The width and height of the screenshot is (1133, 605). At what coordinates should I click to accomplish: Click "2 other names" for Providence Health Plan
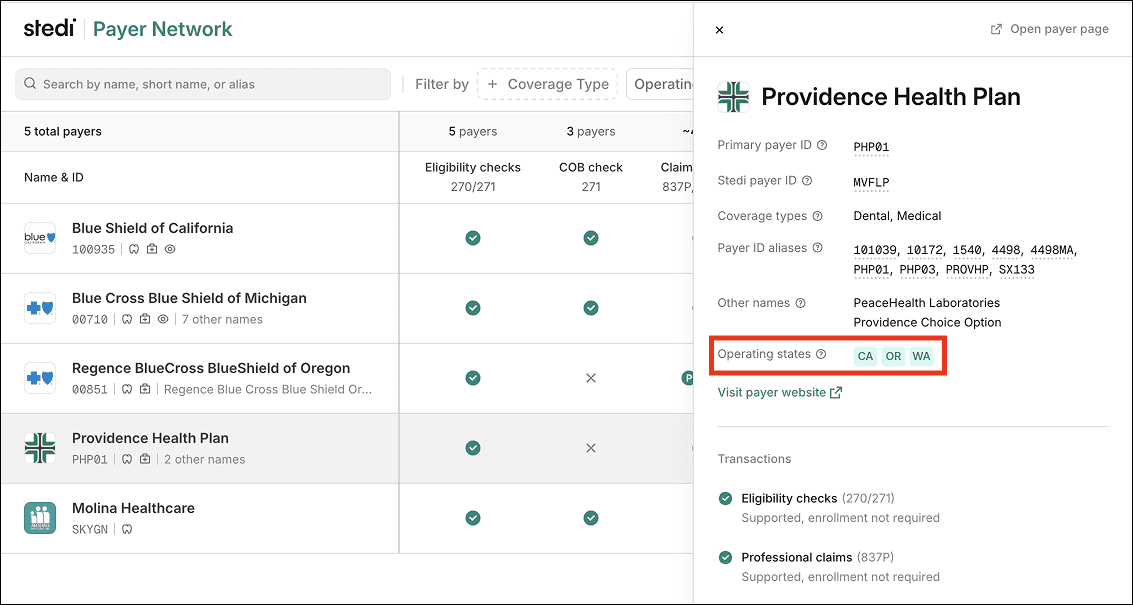[204, 459]
